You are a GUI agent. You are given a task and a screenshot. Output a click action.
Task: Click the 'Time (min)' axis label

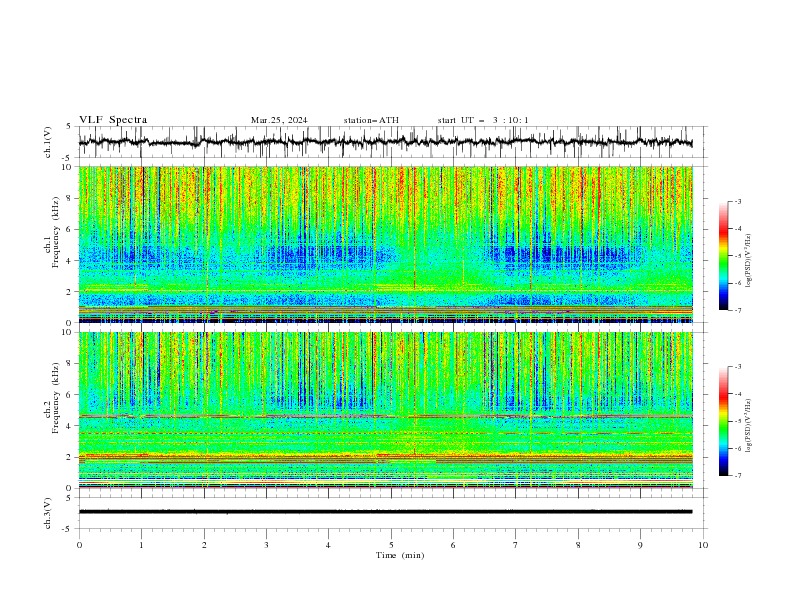(400, 555)
